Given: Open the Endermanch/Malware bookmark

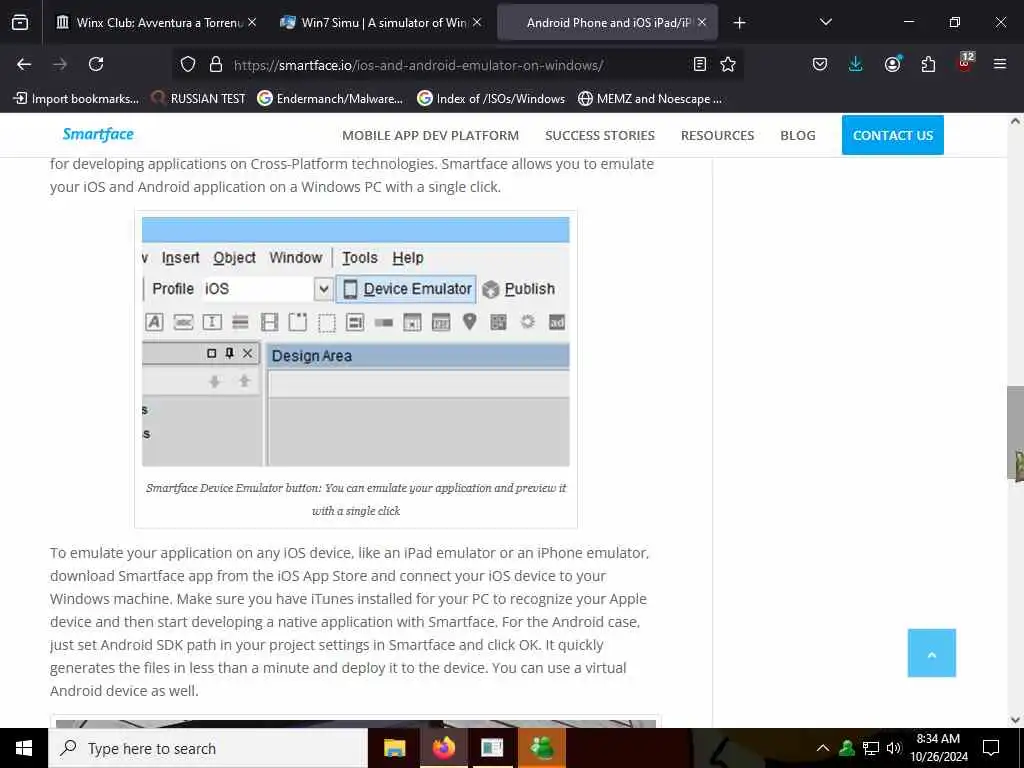Looking at the screenshot, I should [x=330, y=99].
